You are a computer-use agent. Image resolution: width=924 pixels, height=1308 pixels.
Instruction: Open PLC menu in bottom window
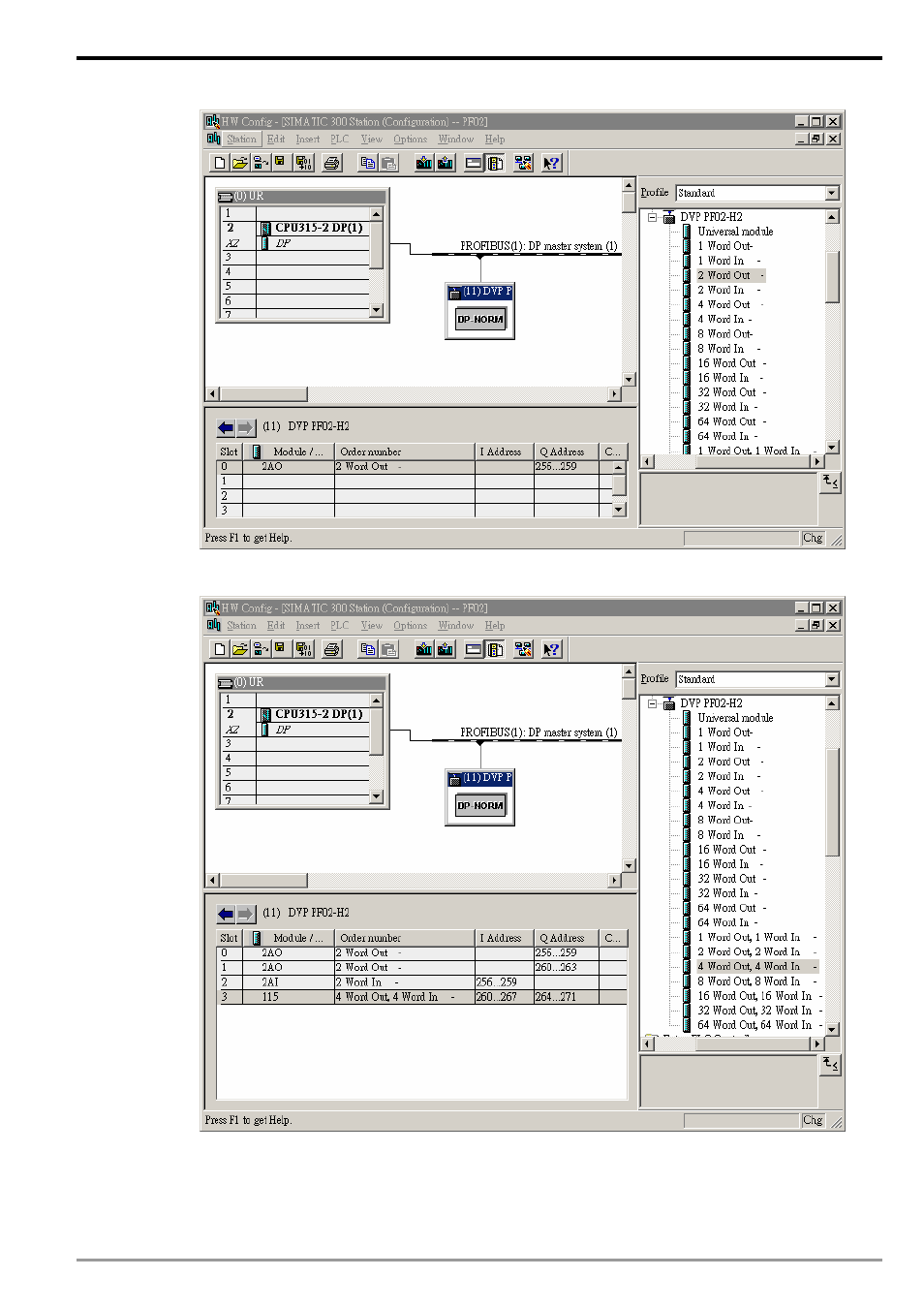click(x=339, y=626)
